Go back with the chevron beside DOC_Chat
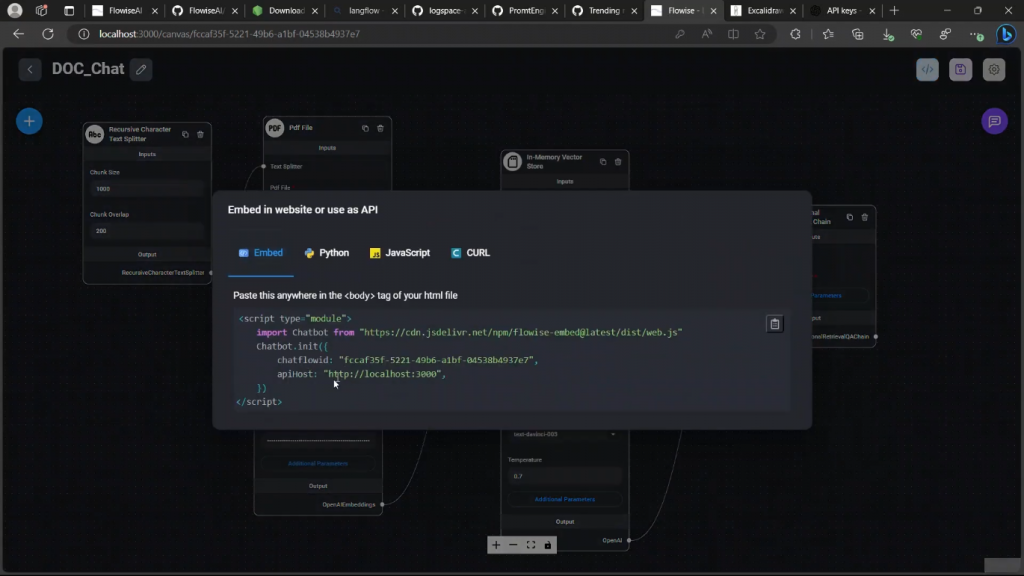 pyautogui.click(x=29, y=69)
